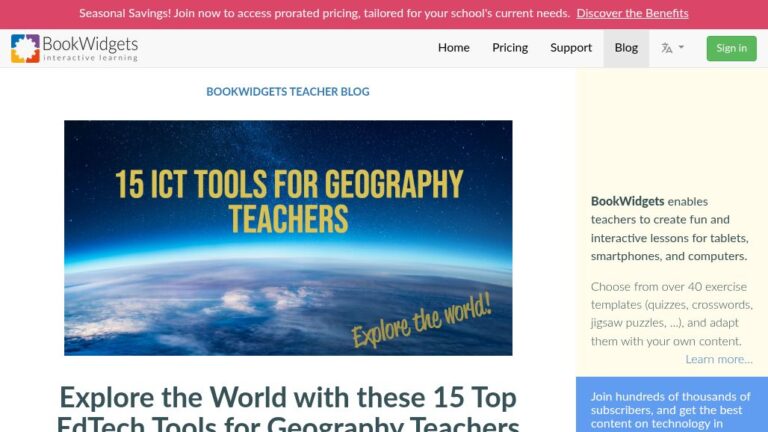
Task: Click the subscribers newsletter box text
Action: click(x=670, y=410)
